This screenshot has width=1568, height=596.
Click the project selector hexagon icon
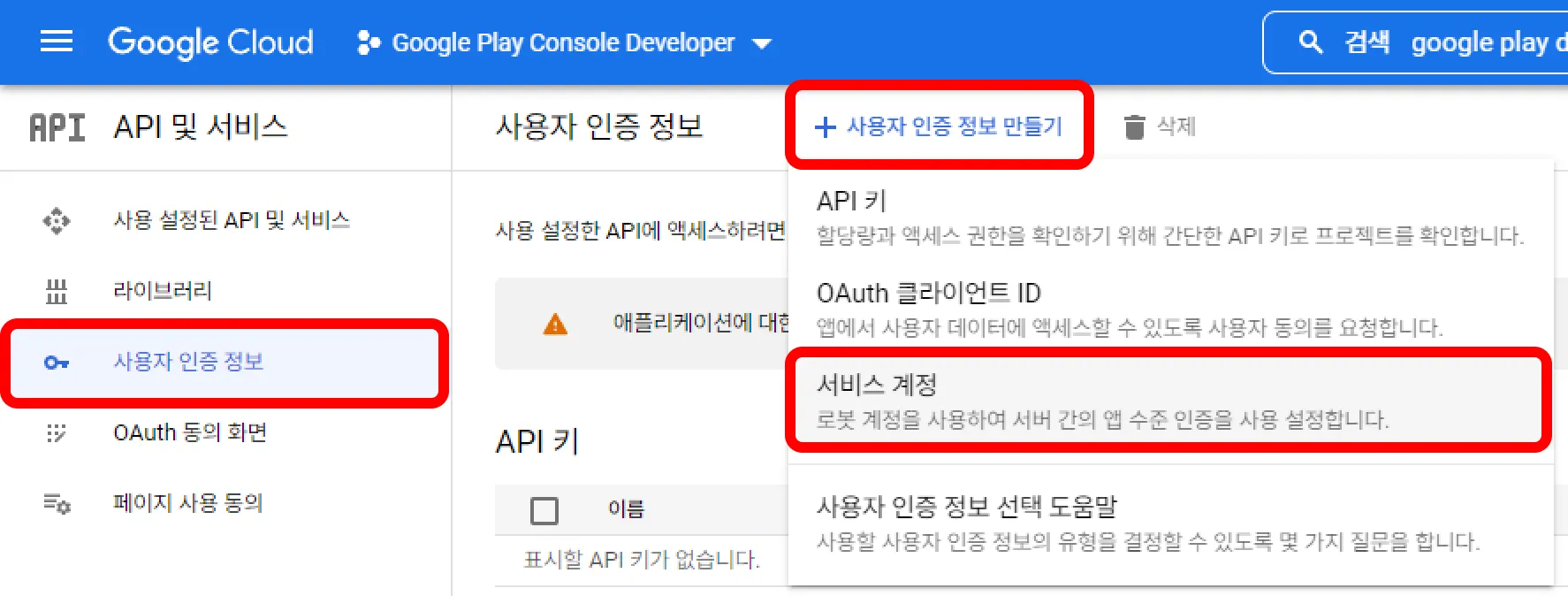(x=369, y=42)
